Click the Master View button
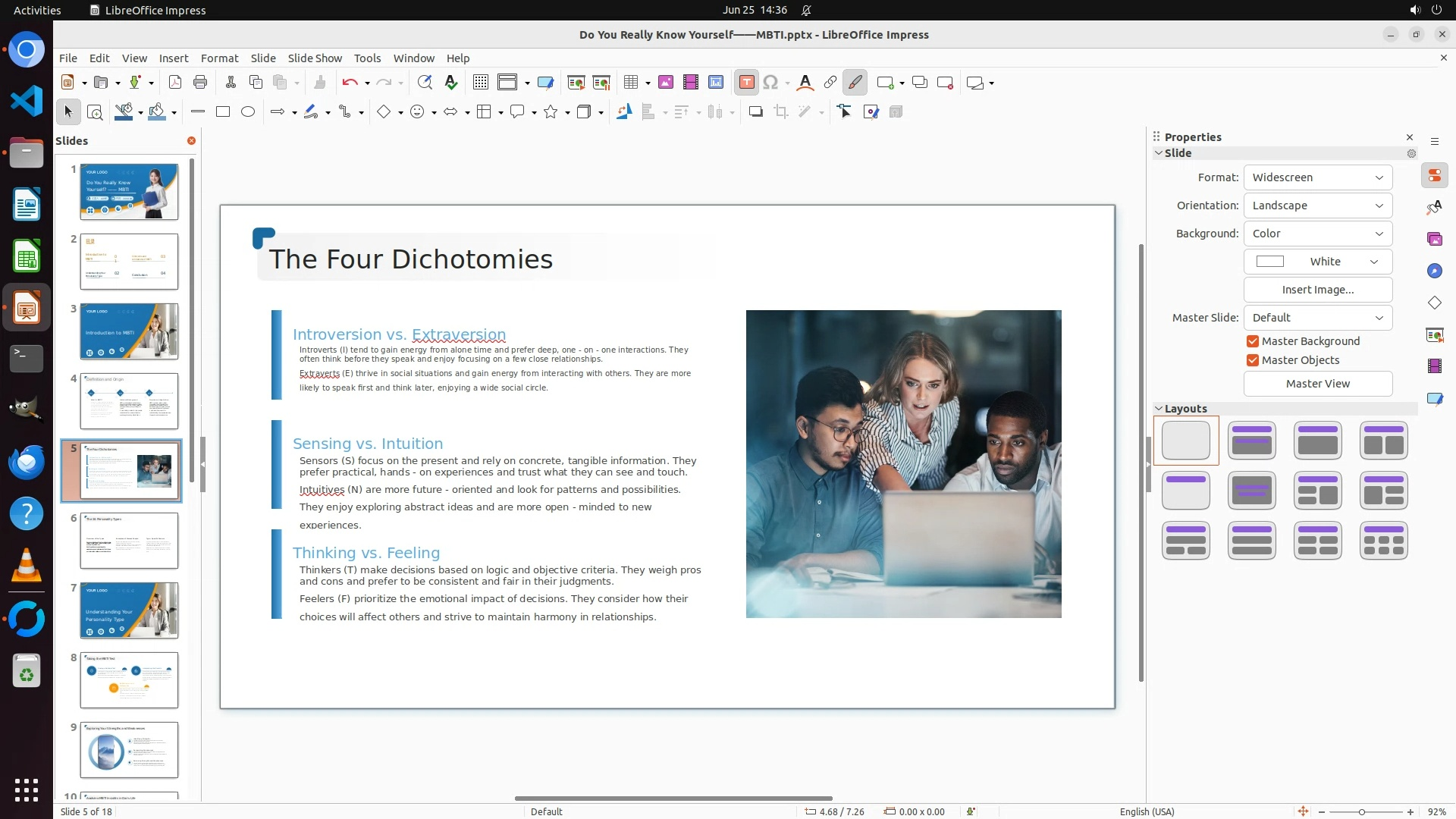The height and width of the screenshot is (819, 1456). [x=1317, y=384]
